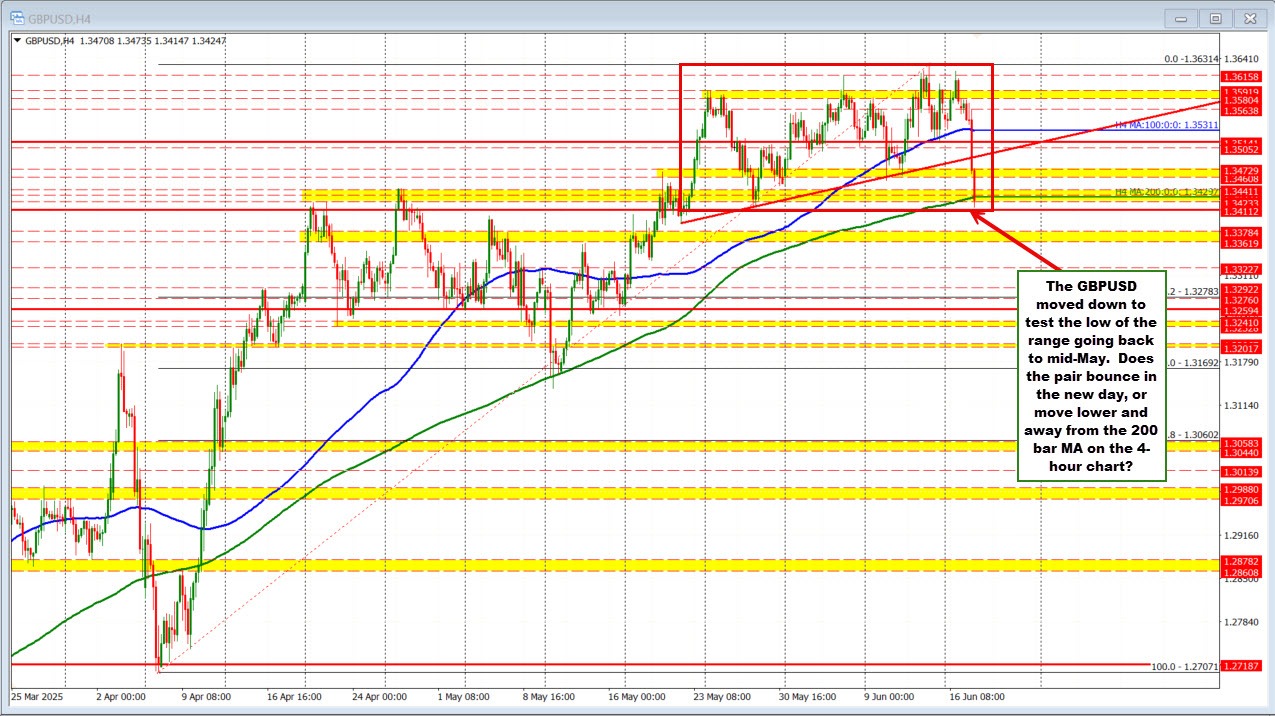1275x716 pixels.
Task: Click the 1.33619 price level tag
Action: (1240, 243)
